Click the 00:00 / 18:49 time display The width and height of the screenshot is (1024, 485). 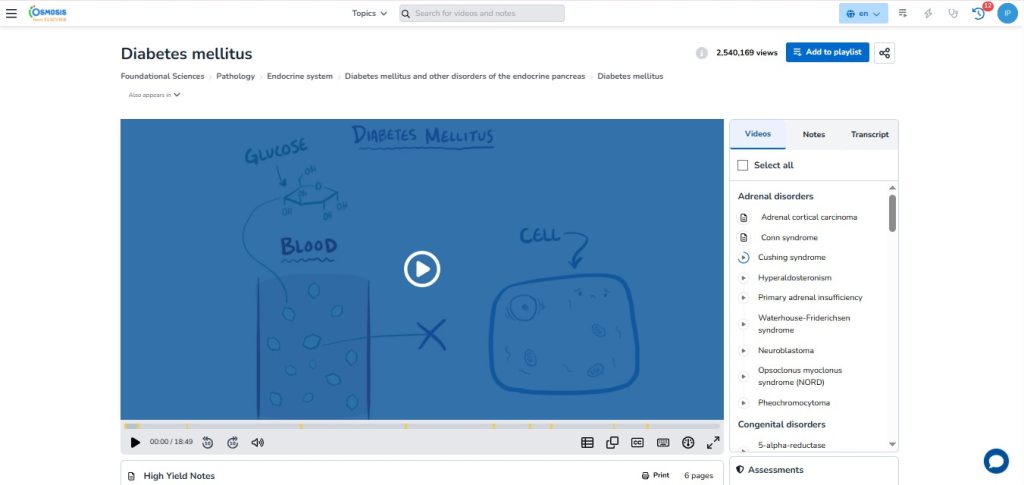click(x=171, y=442)
